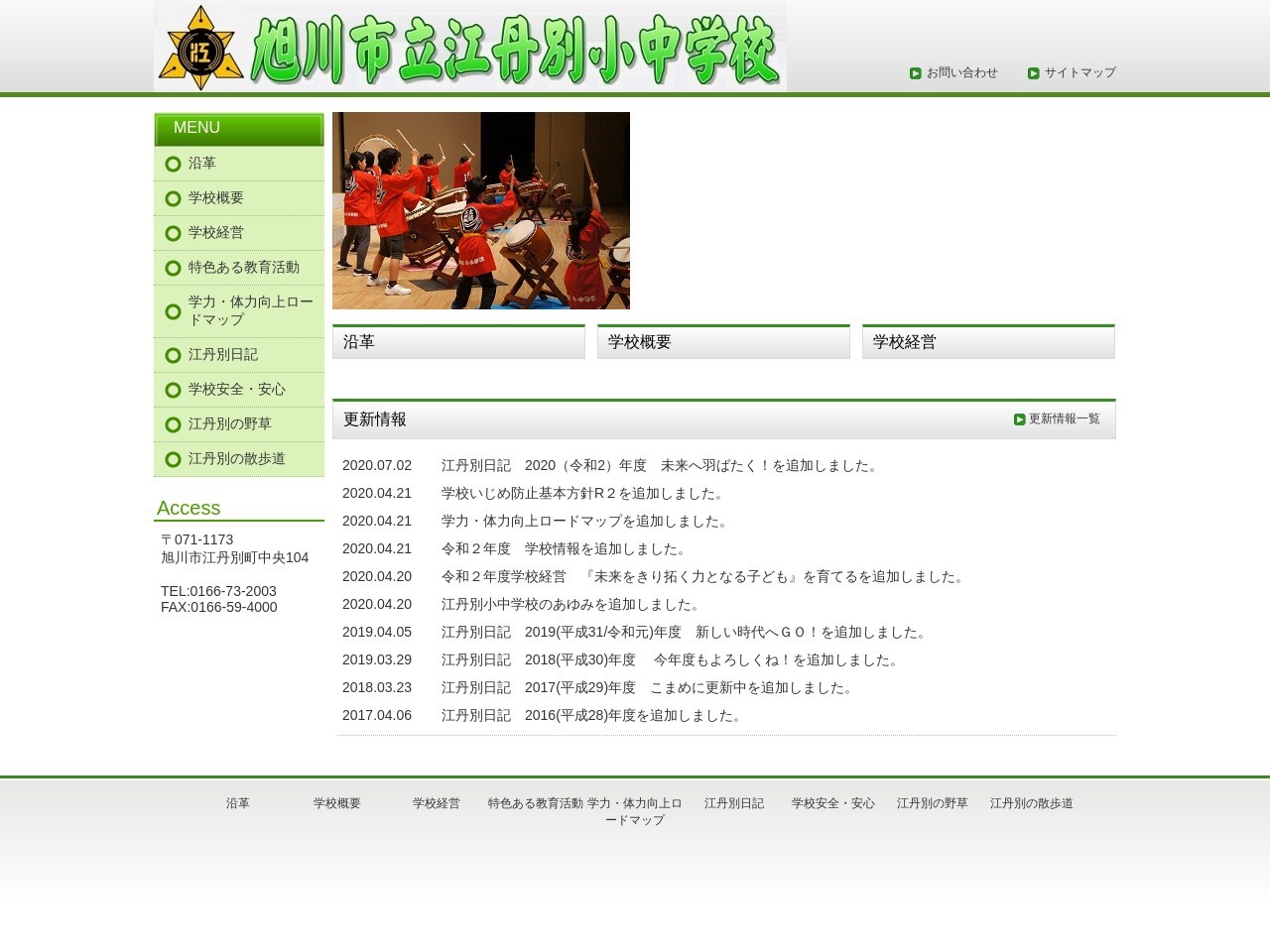Click the 2017(平成29)年度 news entry
1270x952 pixels.
[650, 687]
